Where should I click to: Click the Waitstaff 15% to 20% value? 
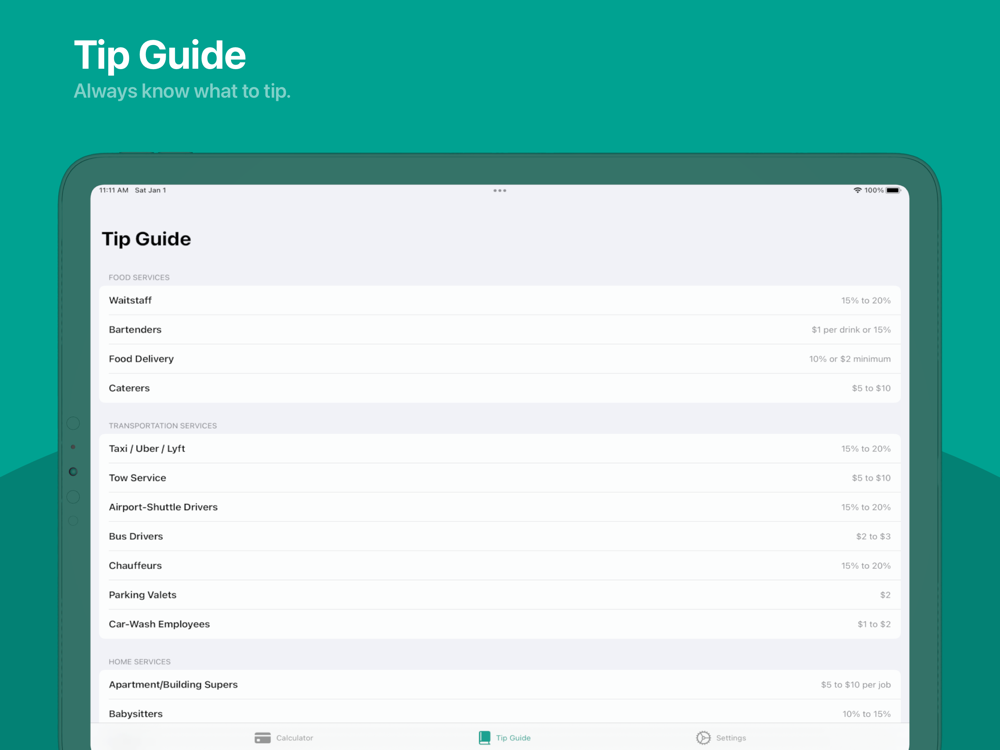pyautogui.click(x=865, y=300)
